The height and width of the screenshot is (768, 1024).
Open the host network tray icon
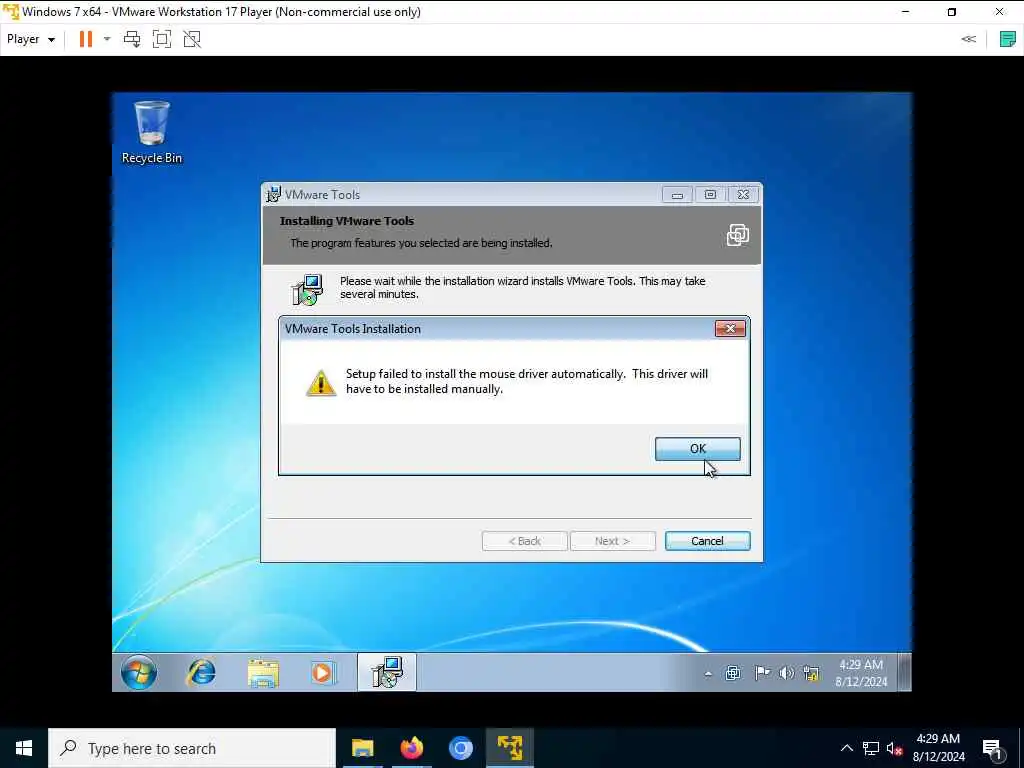pos(871,748)
